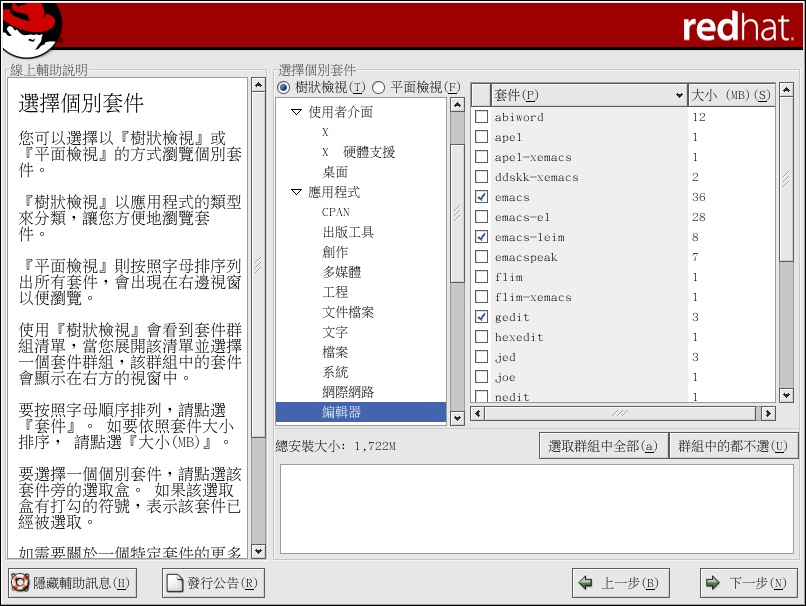806x606 pixels.
Task: Click the horizontal scrollbar under the package list
Action: [620, 413]
